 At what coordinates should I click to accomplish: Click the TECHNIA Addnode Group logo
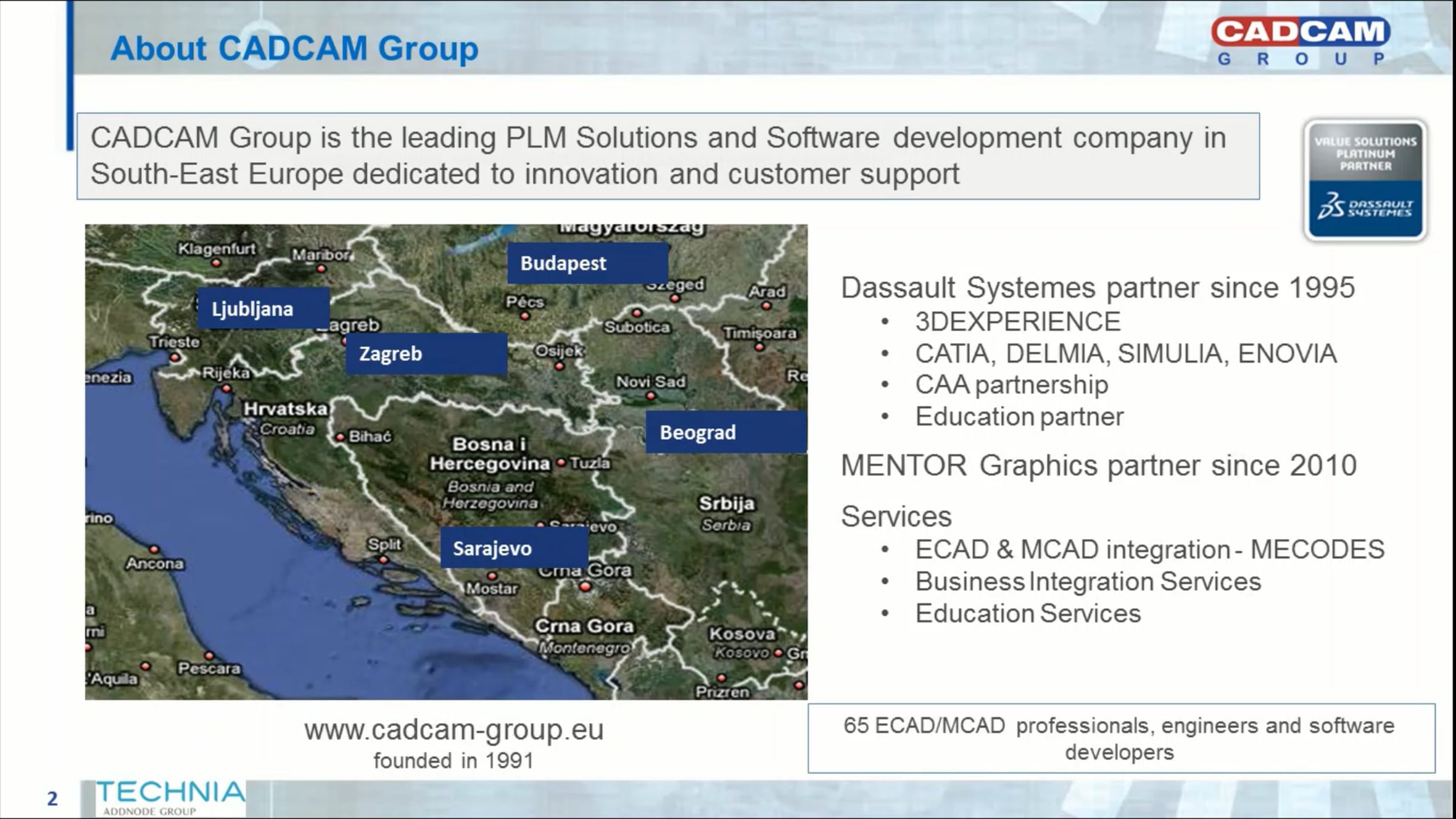170,798
